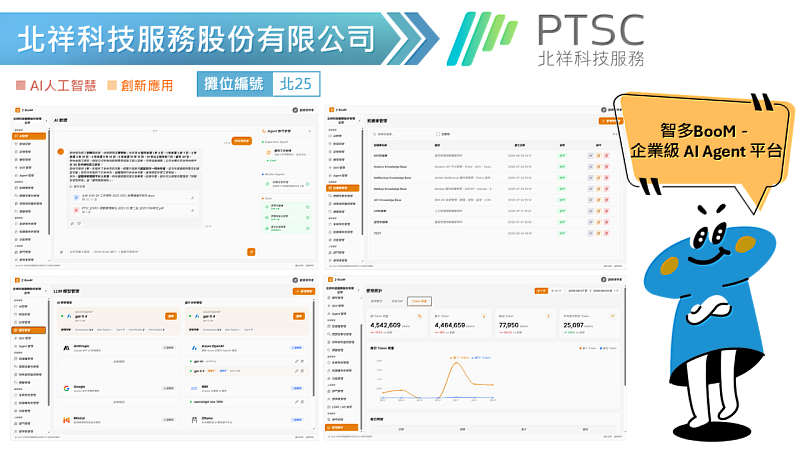Click red delete icon on TEST row
Image resolution: width=800 pixels, height=450 pixels.
click(x=607, y=233)
